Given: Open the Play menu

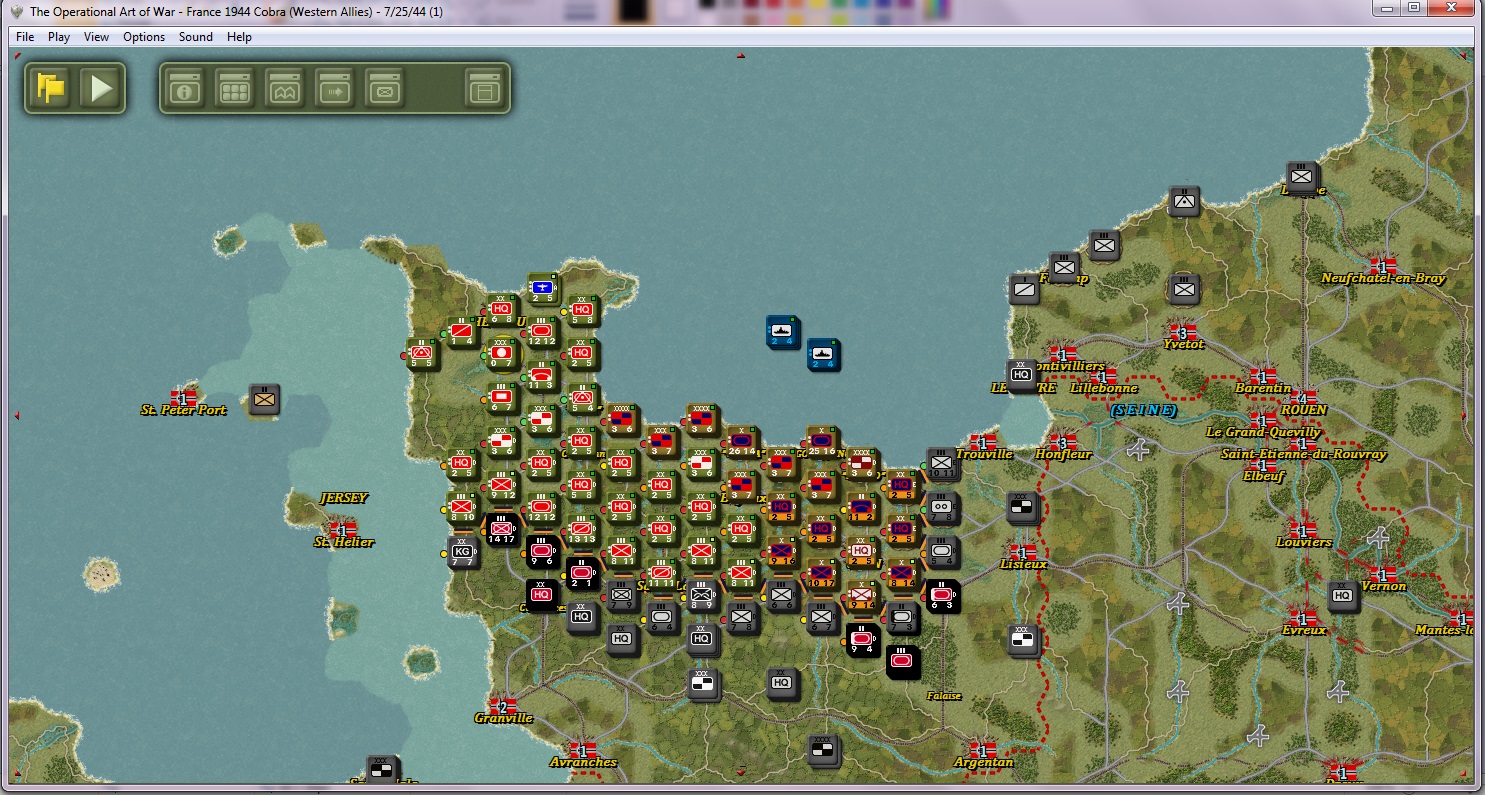Looking at the screenshot, I should (x=59, y=37).
